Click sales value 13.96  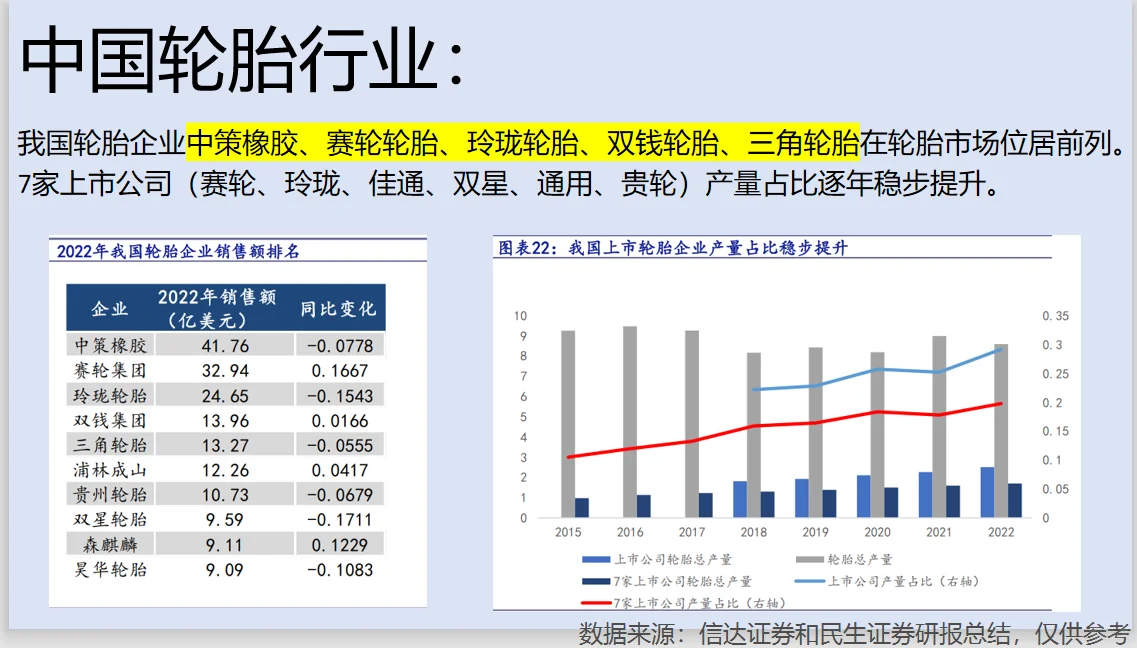(226, 420)
